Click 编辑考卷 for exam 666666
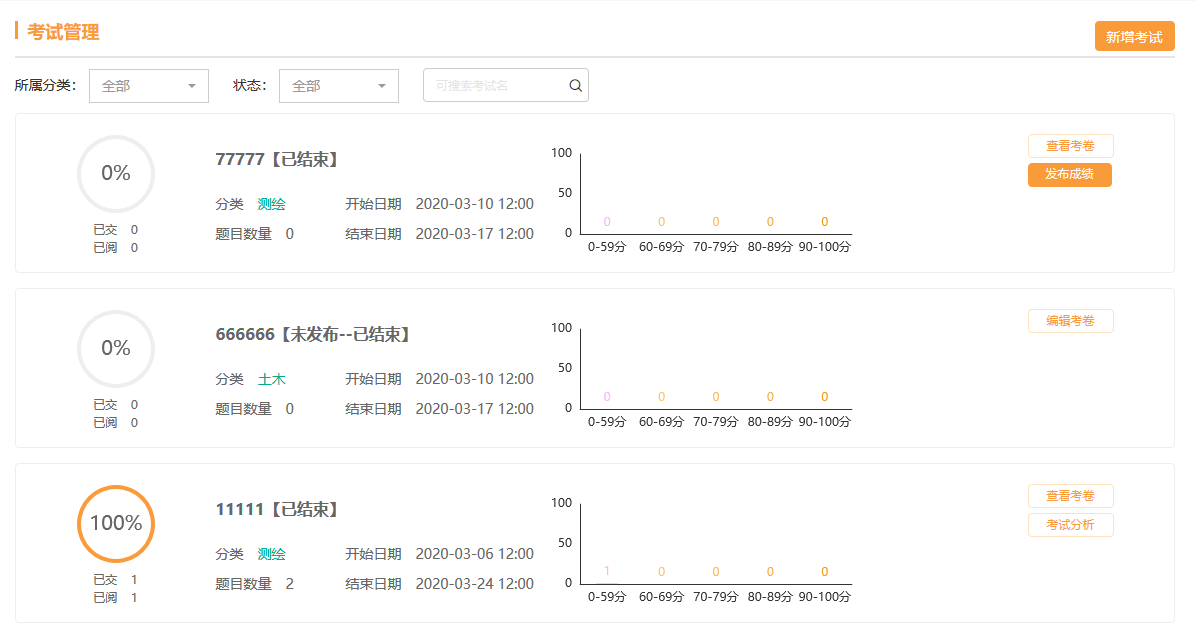 pyautogui.click(x=1070, y=321)
